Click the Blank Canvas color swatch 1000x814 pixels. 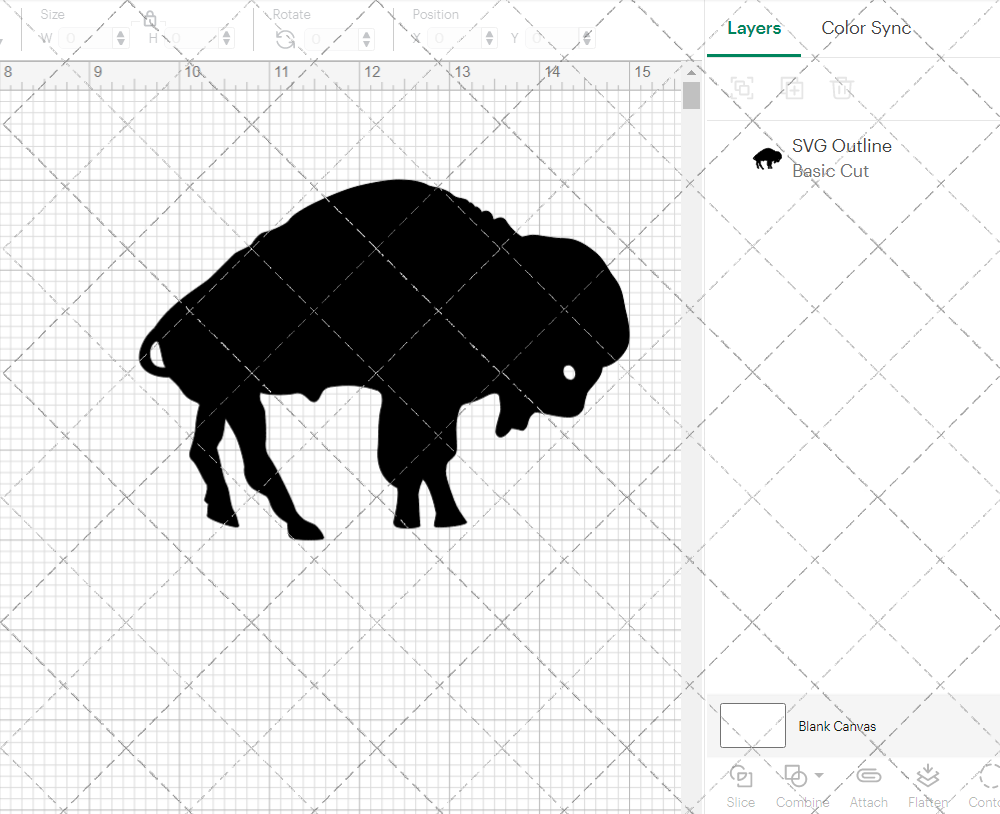pos(752,726)
